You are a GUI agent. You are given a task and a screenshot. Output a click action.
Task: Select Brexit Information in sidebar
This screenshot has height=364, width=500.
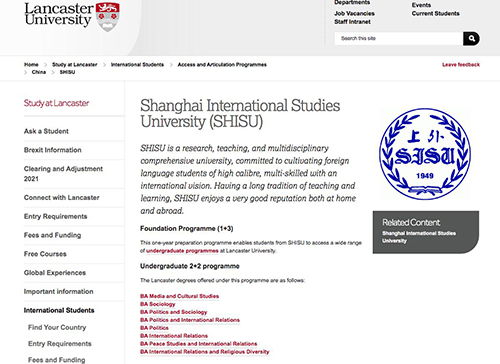coord(53,150)
